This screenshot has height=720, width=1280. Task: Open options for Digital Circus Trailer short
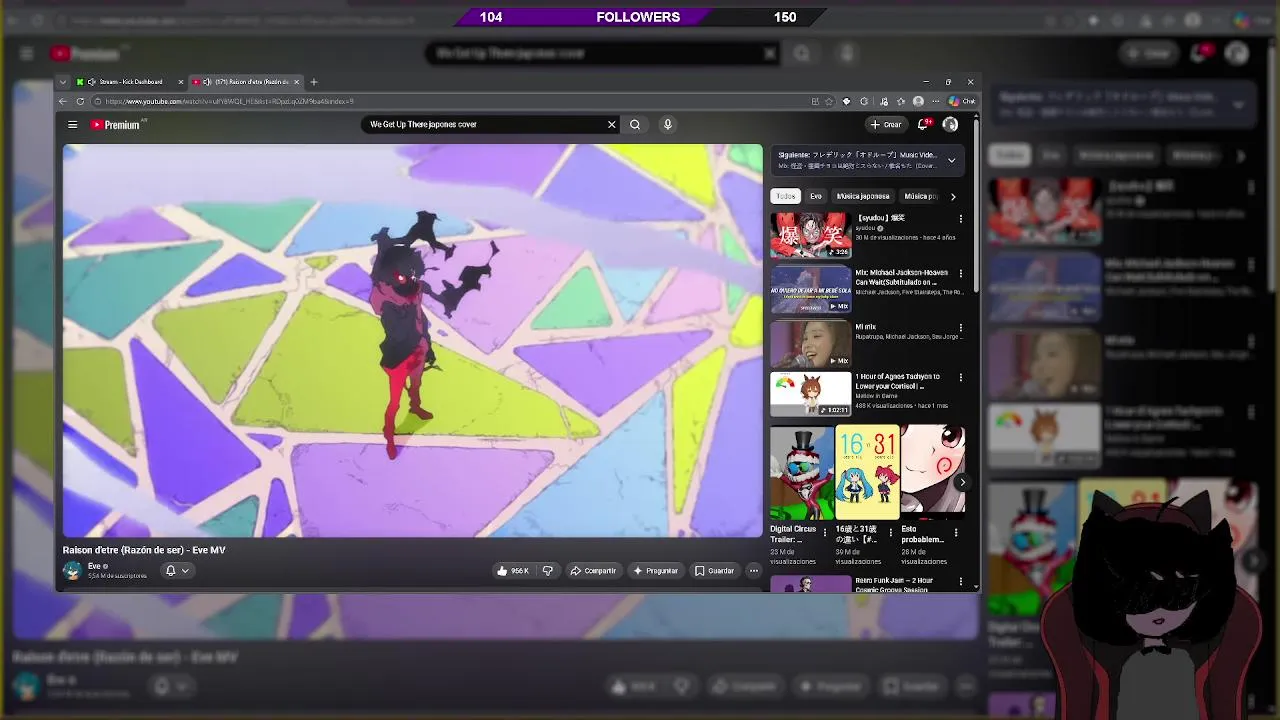pos(826,534)
